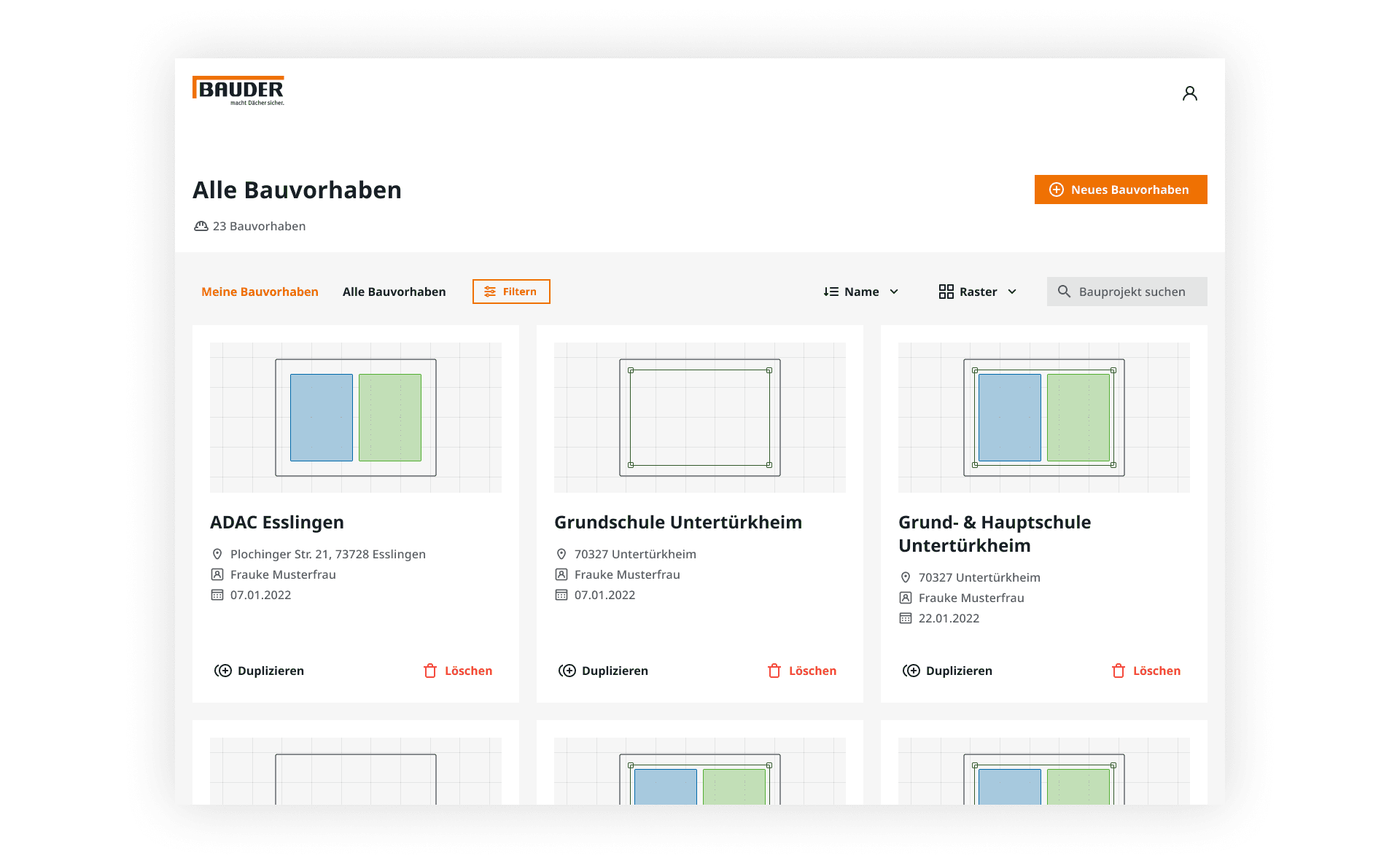This screenshot has height=863, width=1400.
Task: Click duplicate icon on Grundschule Untertürkheim card
Action: (567, 671)
